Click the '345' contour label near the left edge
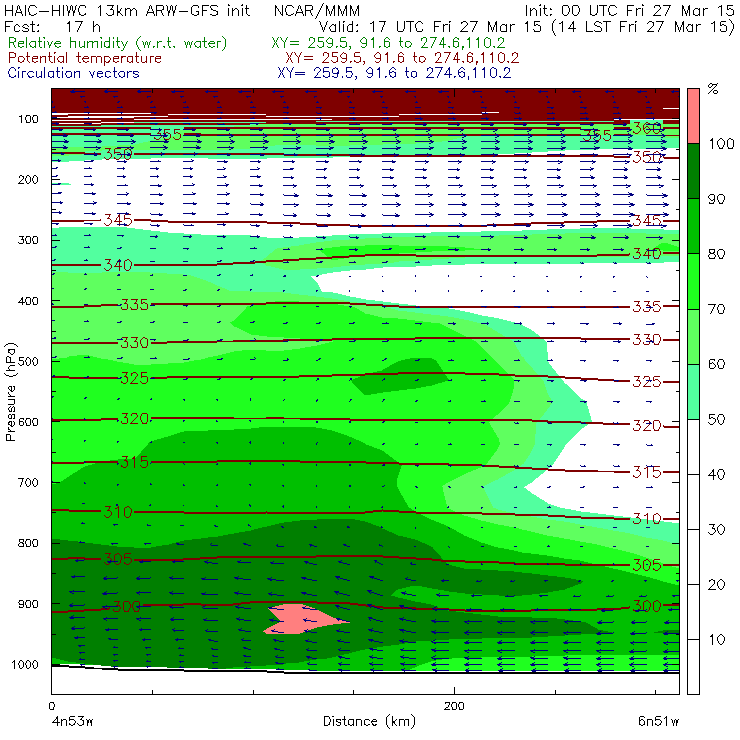The height and width of the screenshot is (740, 740). pos(118,220)
